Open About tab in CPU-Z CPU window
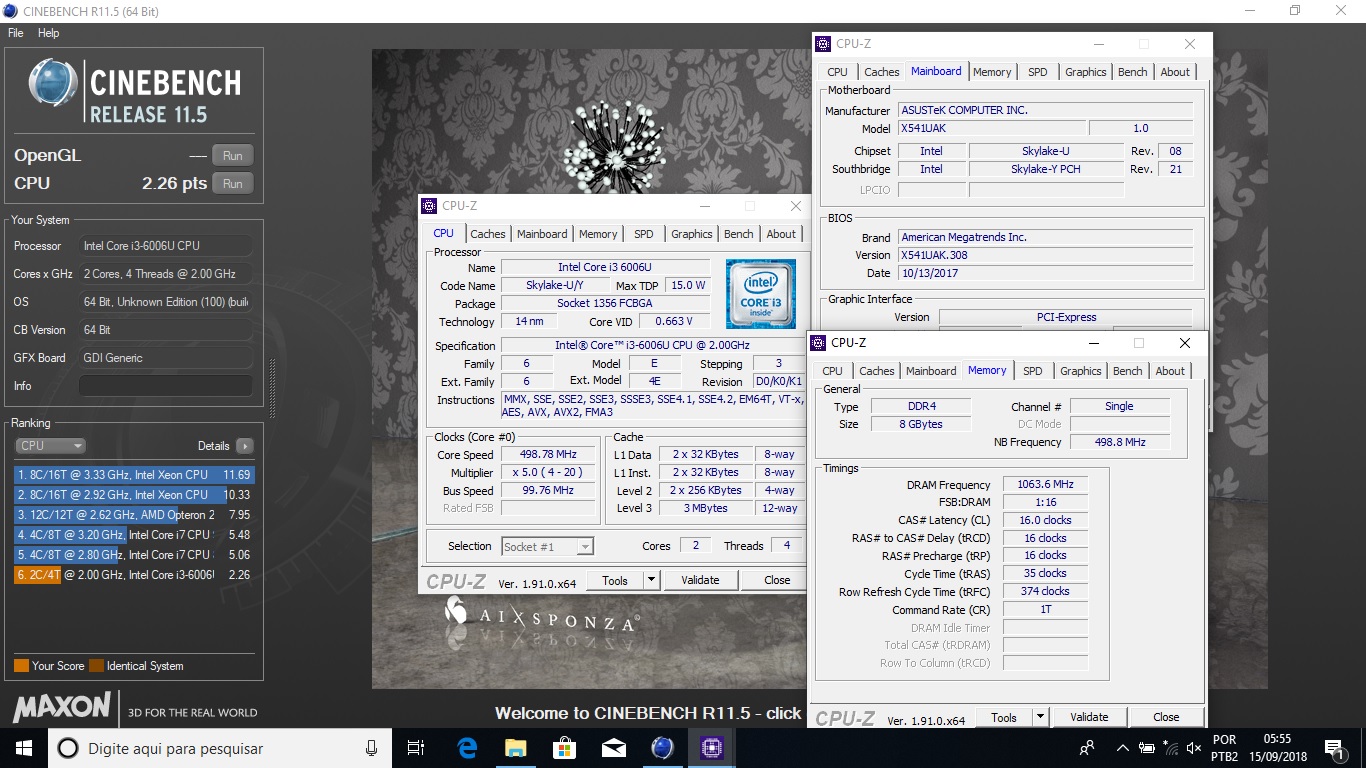The width and height of the screenshot is (1366, 768). point(782,234)
